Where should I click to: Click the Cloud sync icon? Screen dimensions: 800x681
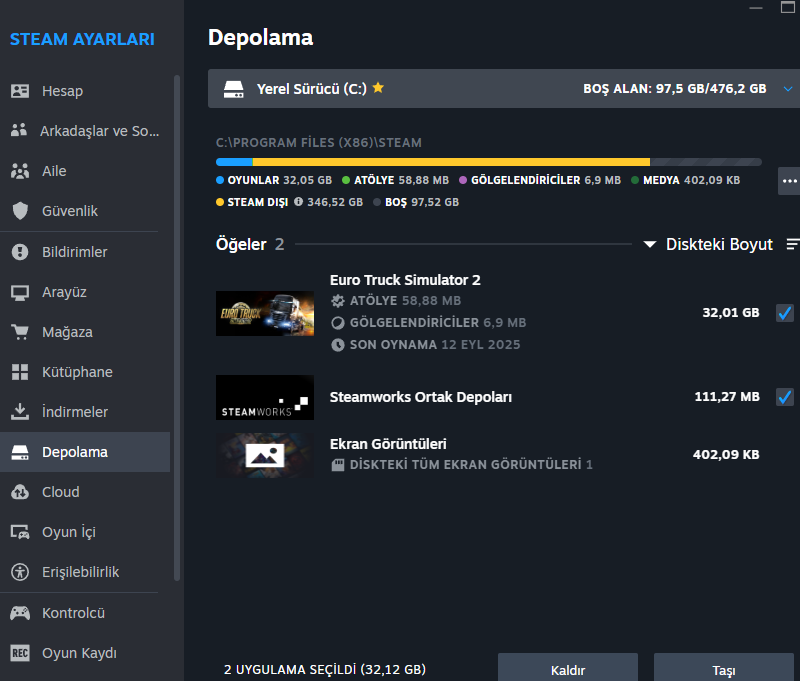click(20, 492)
